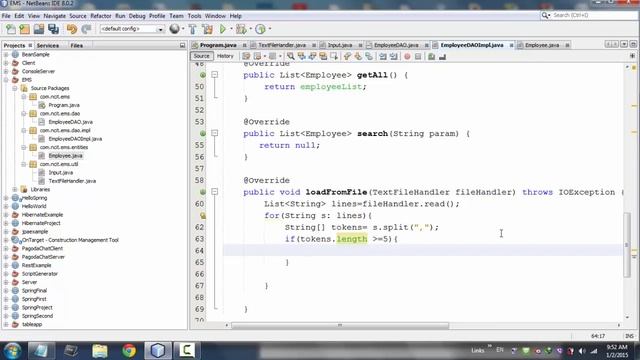Image resolution: width=640 pixels, height=360 pixels.
Task: Switch to the TextFileHandler.java tab
Action: coord(282,45)
